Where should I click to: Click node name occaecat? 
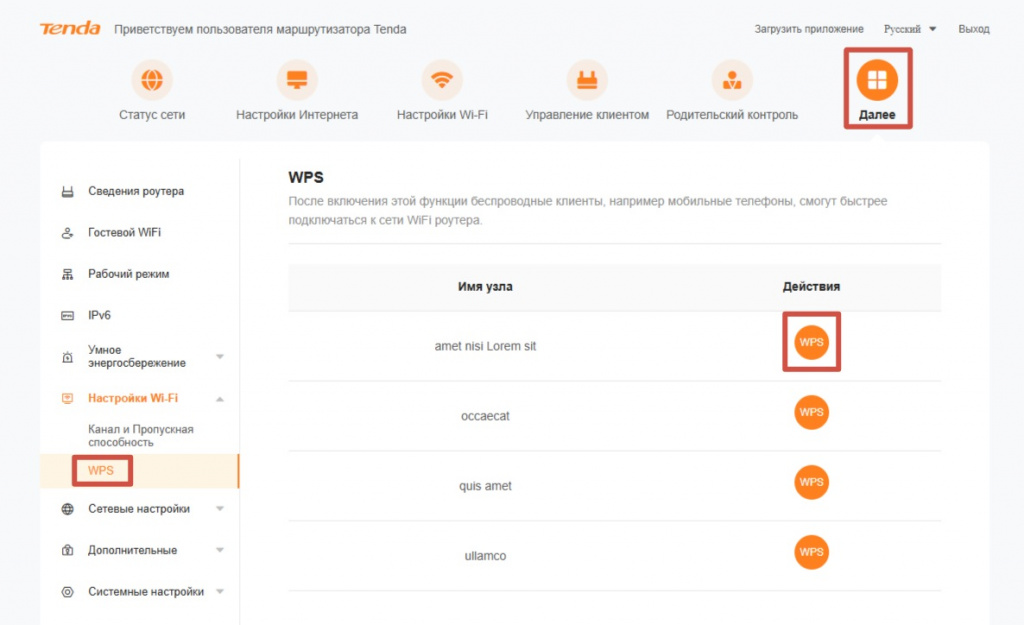[x=485, y=416]
